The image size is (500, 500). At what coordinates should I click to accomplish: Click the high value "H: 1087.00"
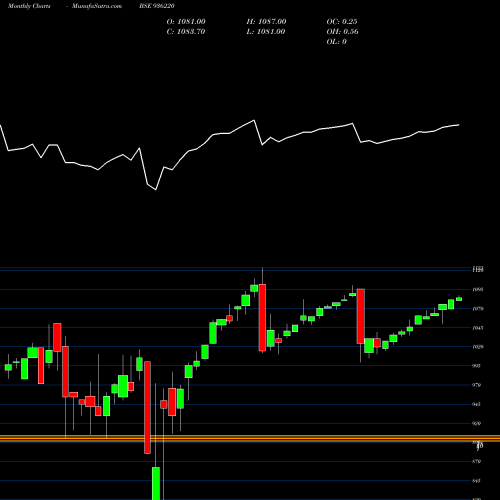[x=266, y=22]
